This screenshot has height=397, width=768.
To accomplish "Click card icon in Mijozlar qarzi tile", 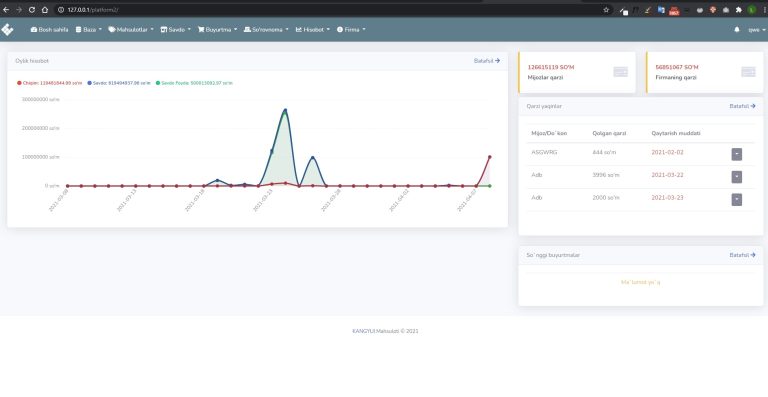I will (x=620, y=72).
